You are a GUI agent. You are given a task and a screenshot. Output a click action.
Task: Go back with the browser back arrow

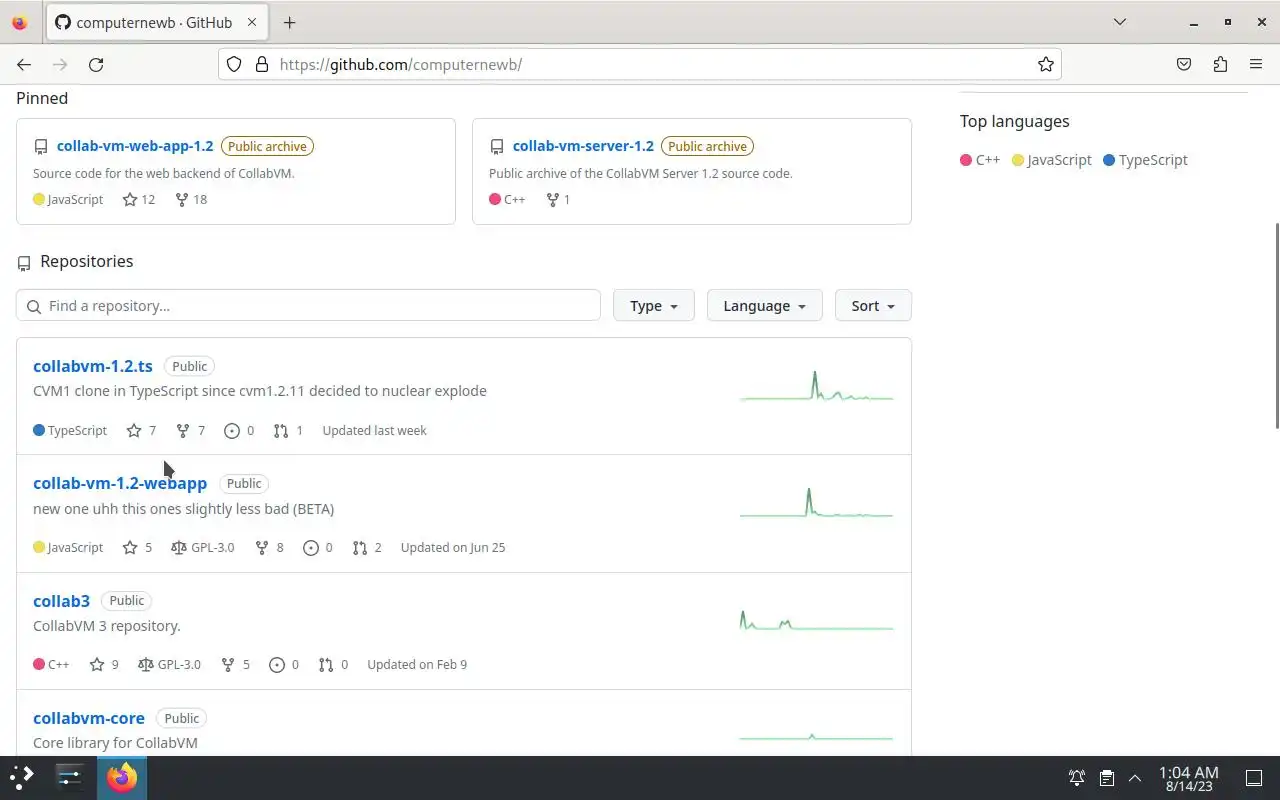click(24, 64)
